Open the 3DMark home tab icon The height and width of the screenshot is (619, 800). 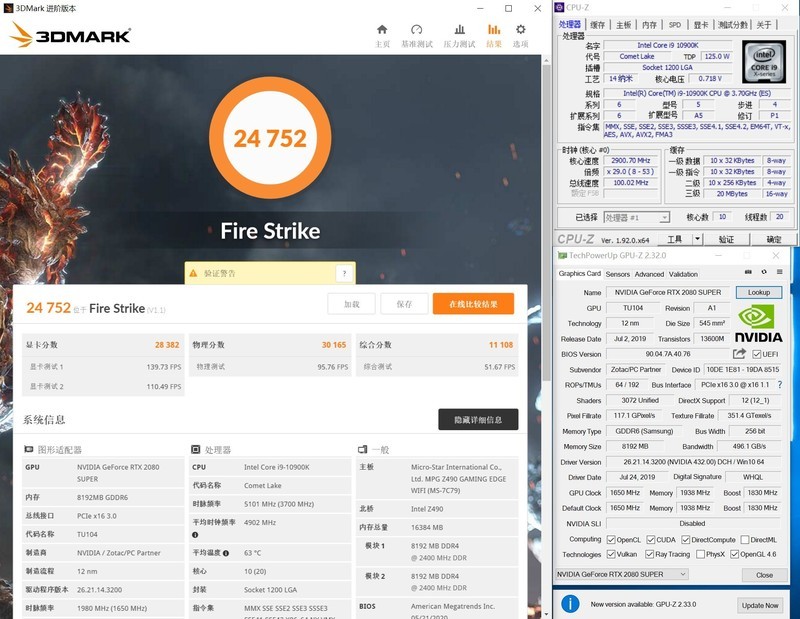(382, 30)
